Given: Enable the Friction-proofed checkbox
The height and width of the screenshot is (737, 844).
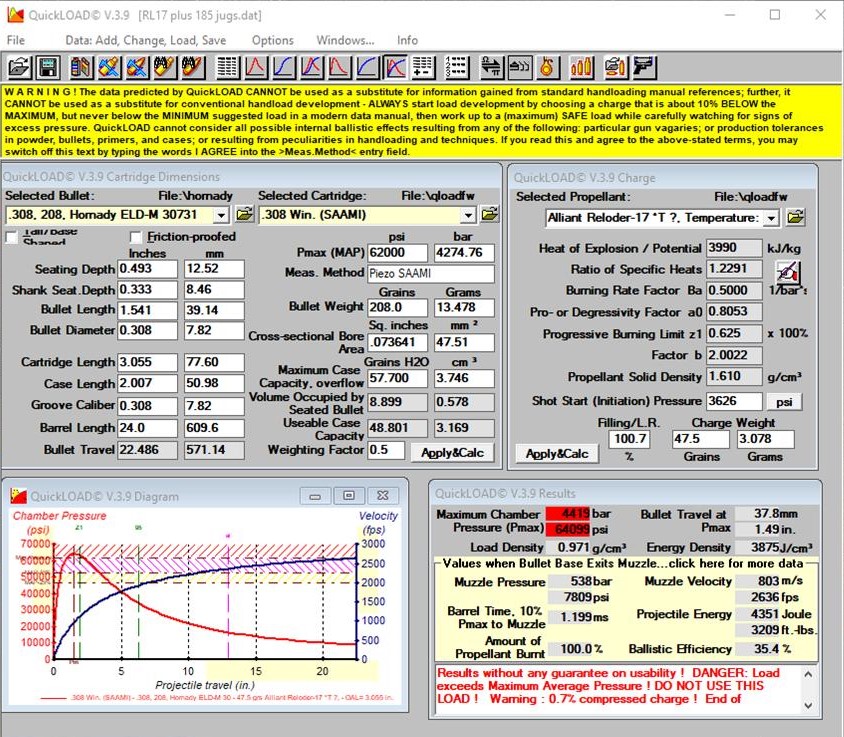Looking at the screenshot, I should pos(137,237).
